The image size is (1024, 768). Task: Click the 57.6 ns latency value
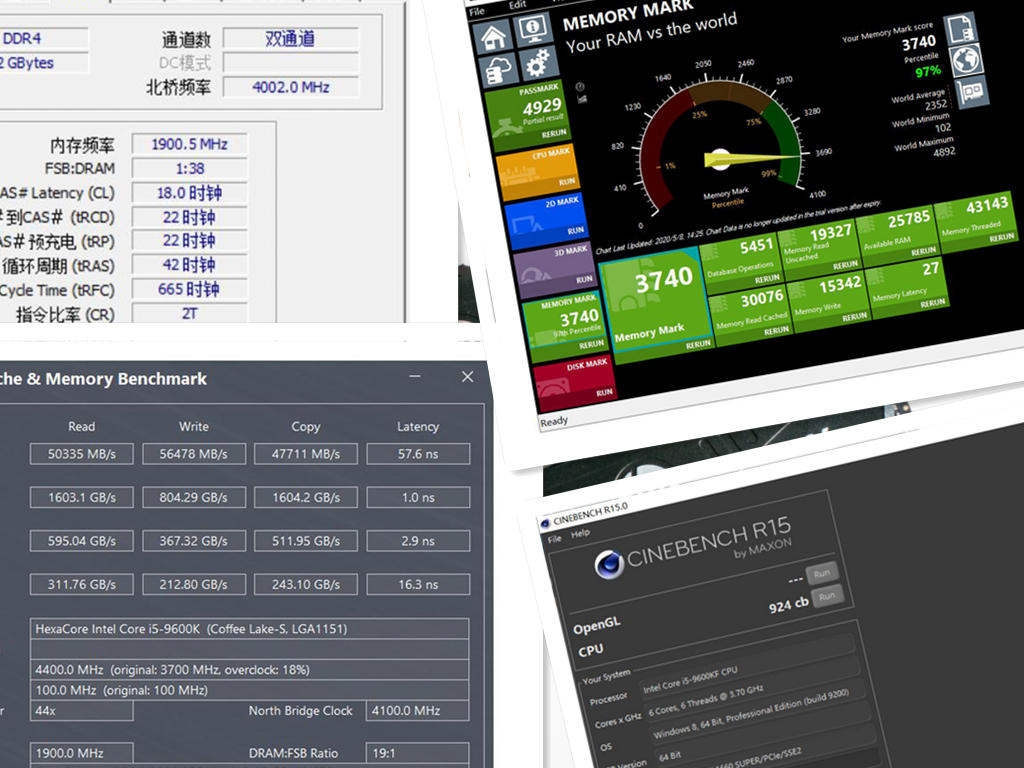[418, 454]
